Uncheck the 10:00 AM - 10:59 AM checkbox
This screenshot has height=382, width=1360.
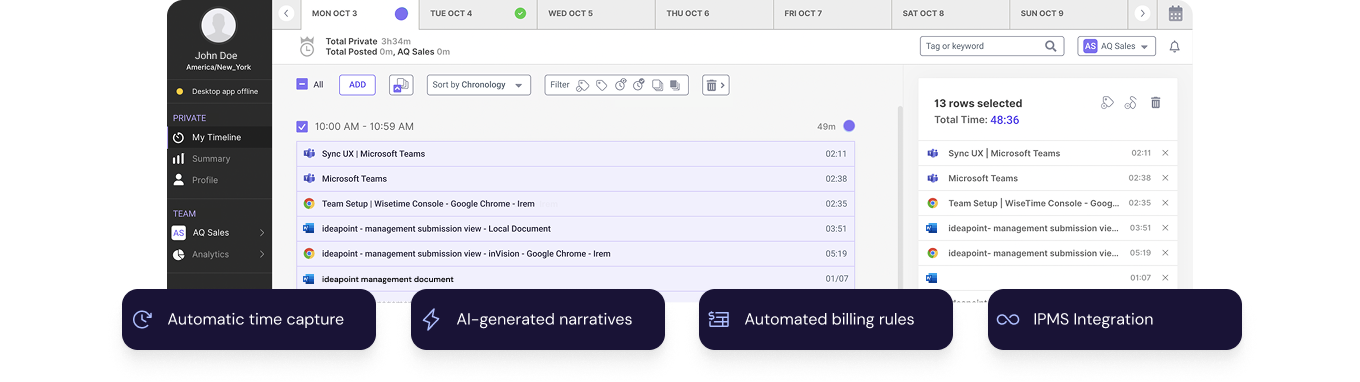[302, 127]
